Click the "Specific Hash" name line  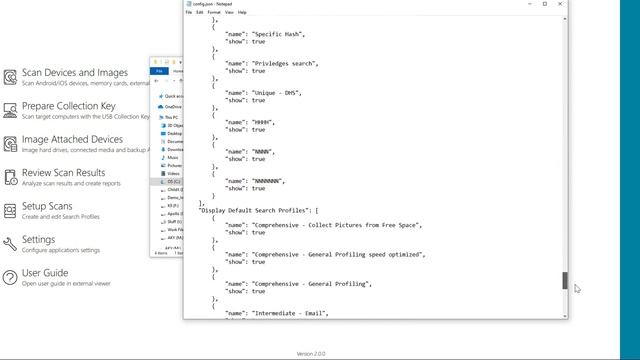[x=265, y=34]
